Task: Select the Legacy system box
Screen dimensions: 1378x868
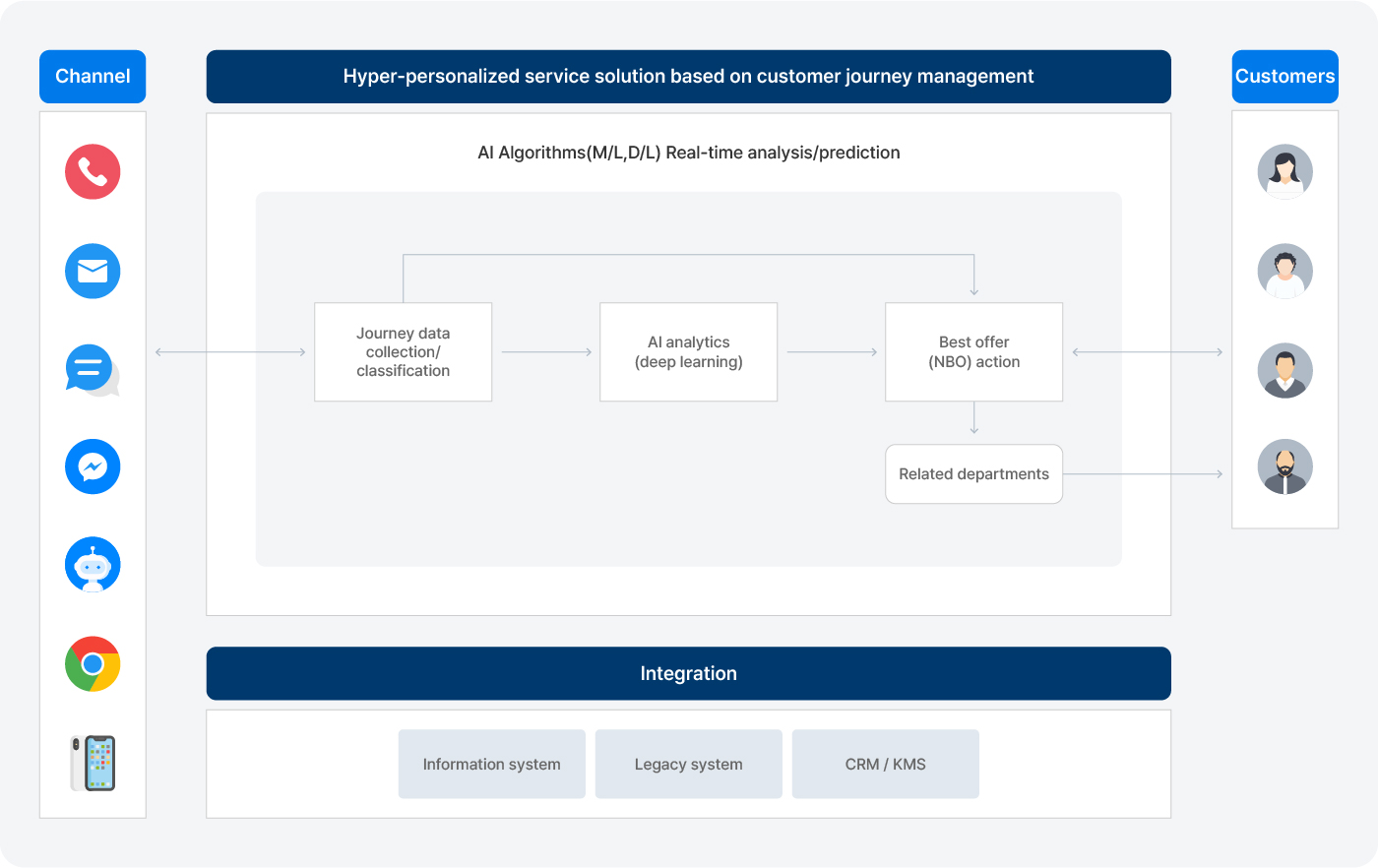Action: (688, 764)
